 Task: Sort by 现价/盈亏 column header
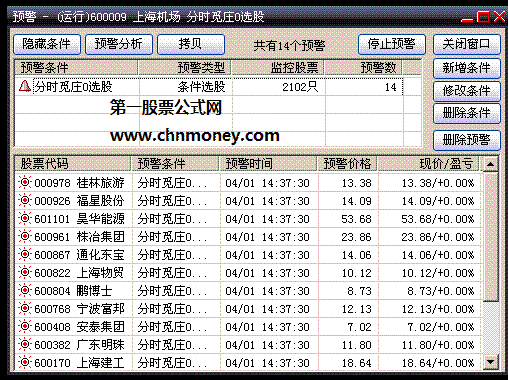(x=428, y=164)
